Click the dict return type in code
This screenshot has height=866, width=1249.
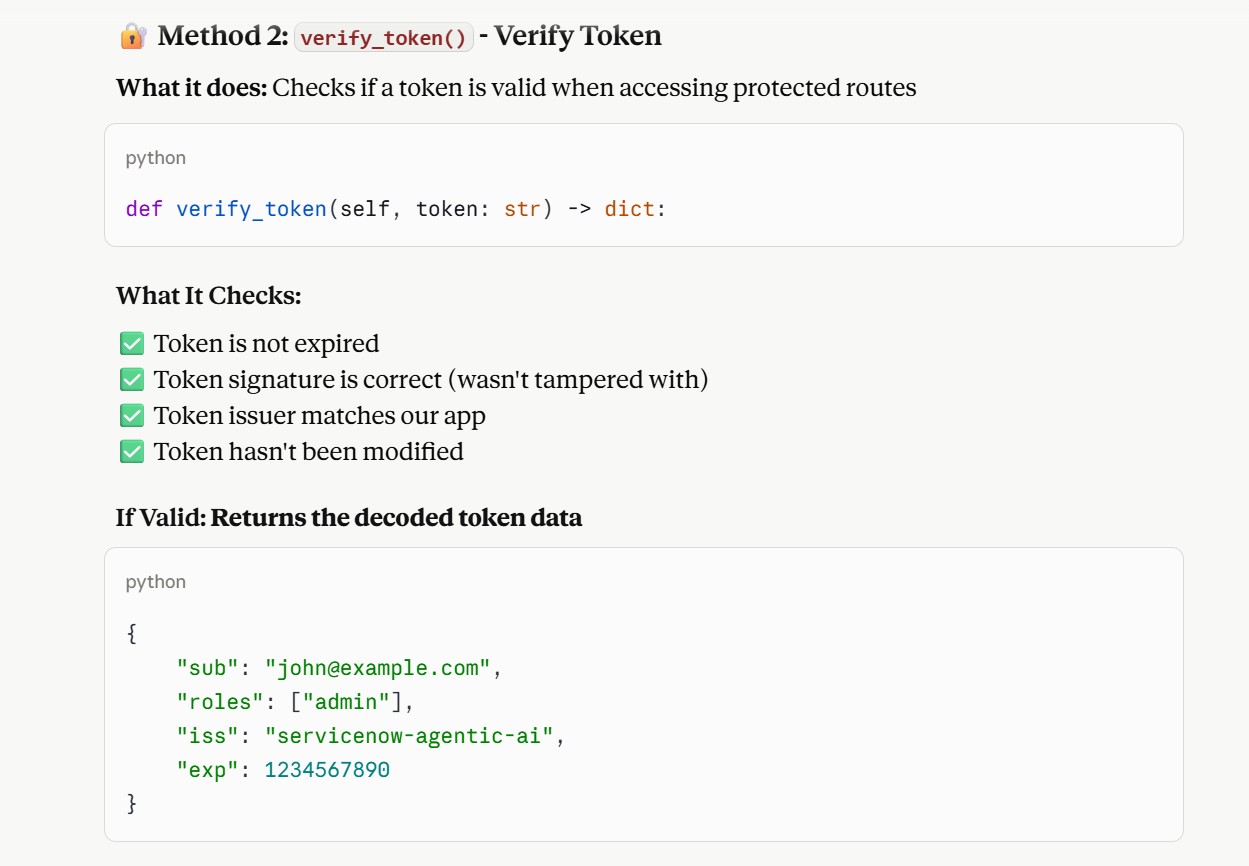tap(629, 210)
